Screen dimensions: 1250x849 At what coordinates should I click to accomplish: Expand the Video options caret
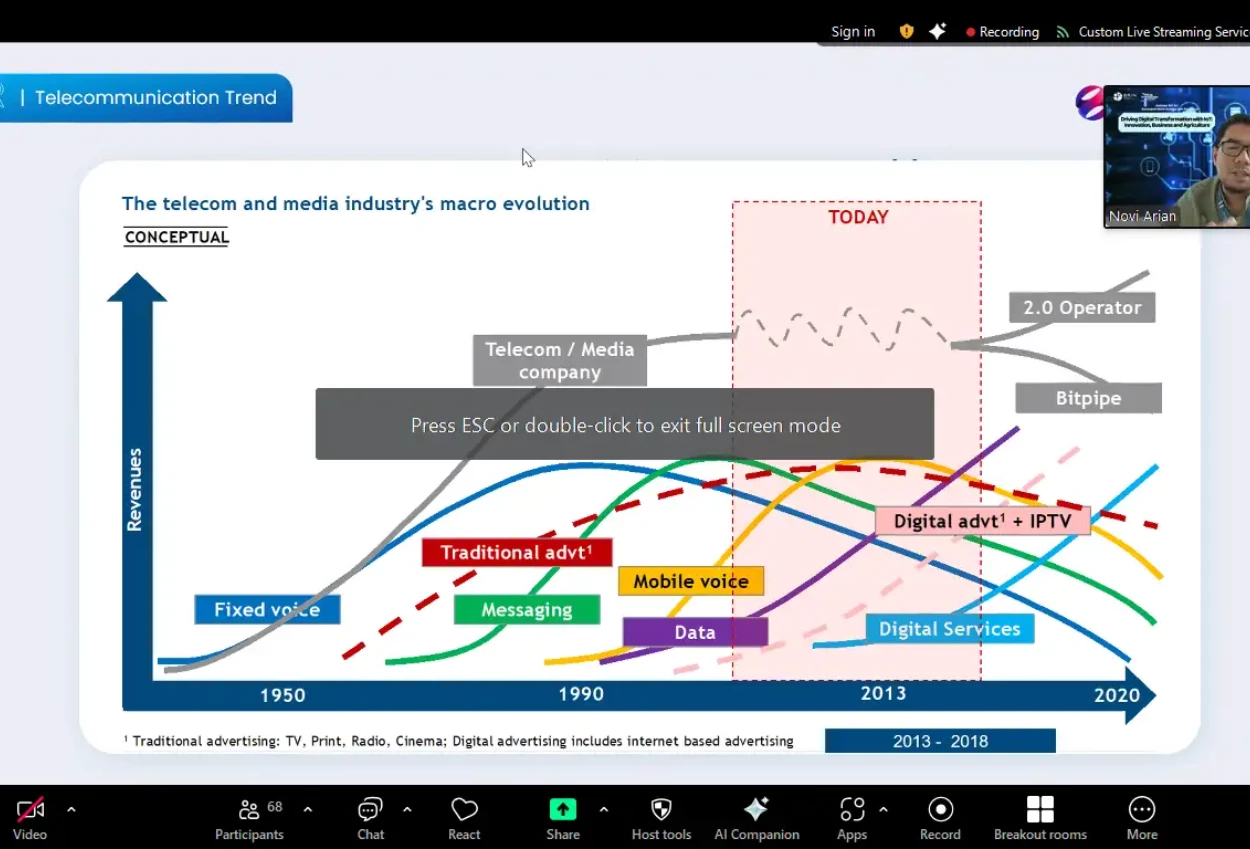click(71, 809)
